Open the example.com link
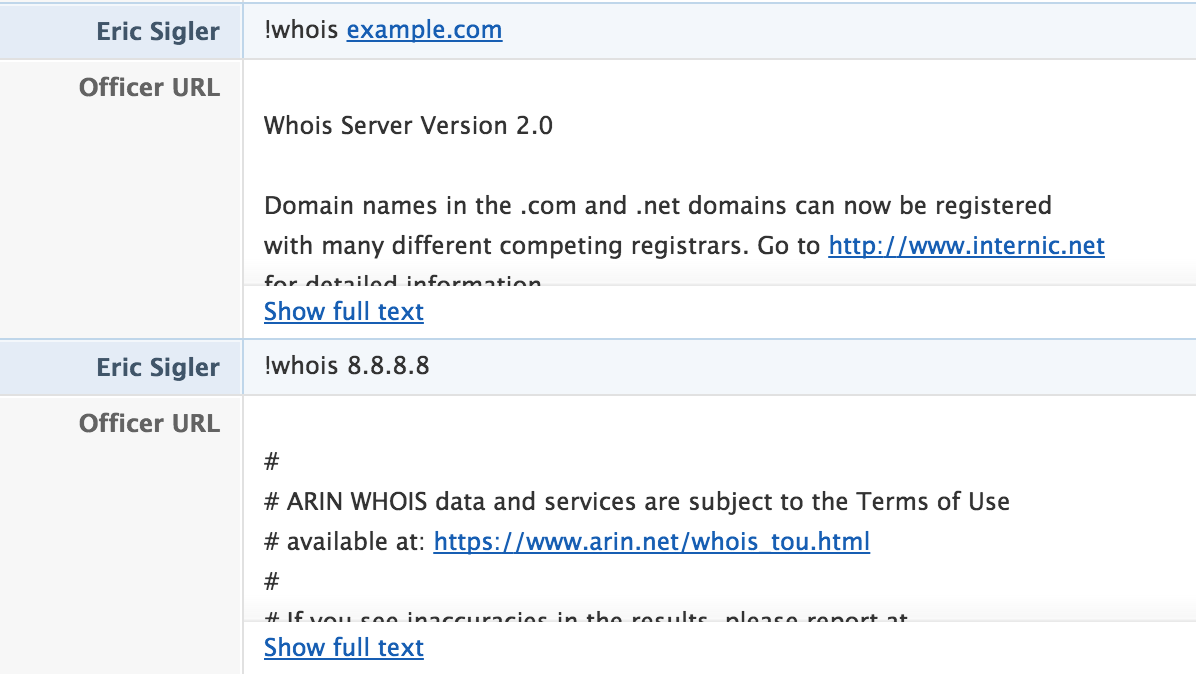Viewport: 1196px width, 674px height. [x=424, y=30]
